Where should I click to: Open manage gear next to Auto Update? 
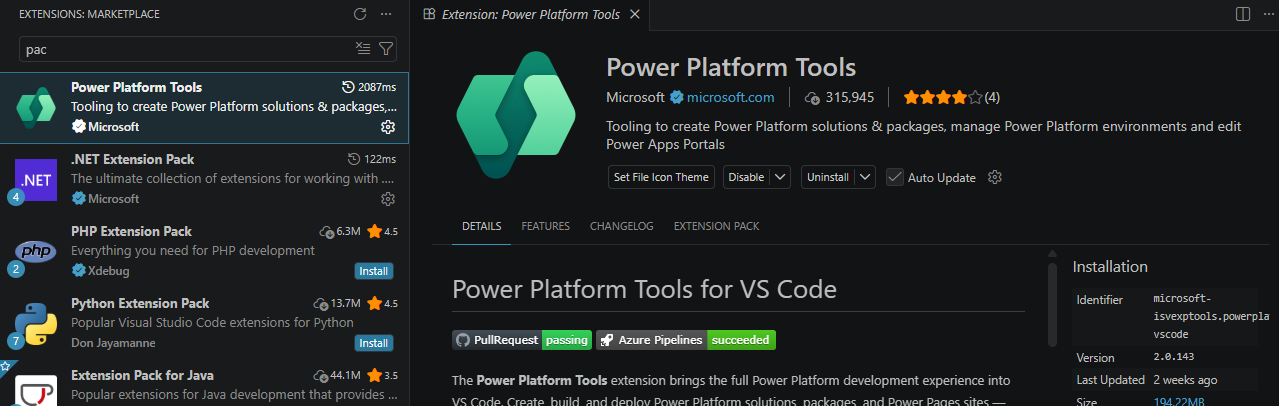(x=994, y=177)
